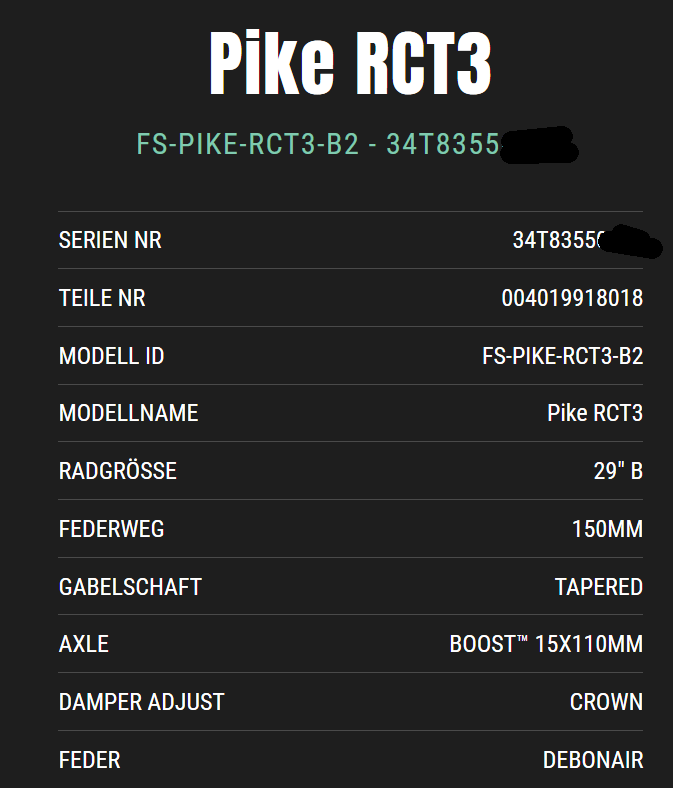Click the TAPERED steerer value
The width and height of the screenshot is (673, 788).
598,586
